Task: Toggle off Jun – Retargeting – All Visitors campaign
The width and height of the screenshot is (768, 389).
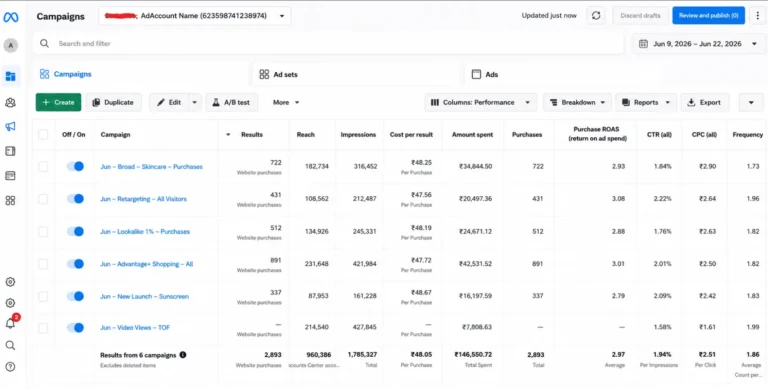Action: 75,199
